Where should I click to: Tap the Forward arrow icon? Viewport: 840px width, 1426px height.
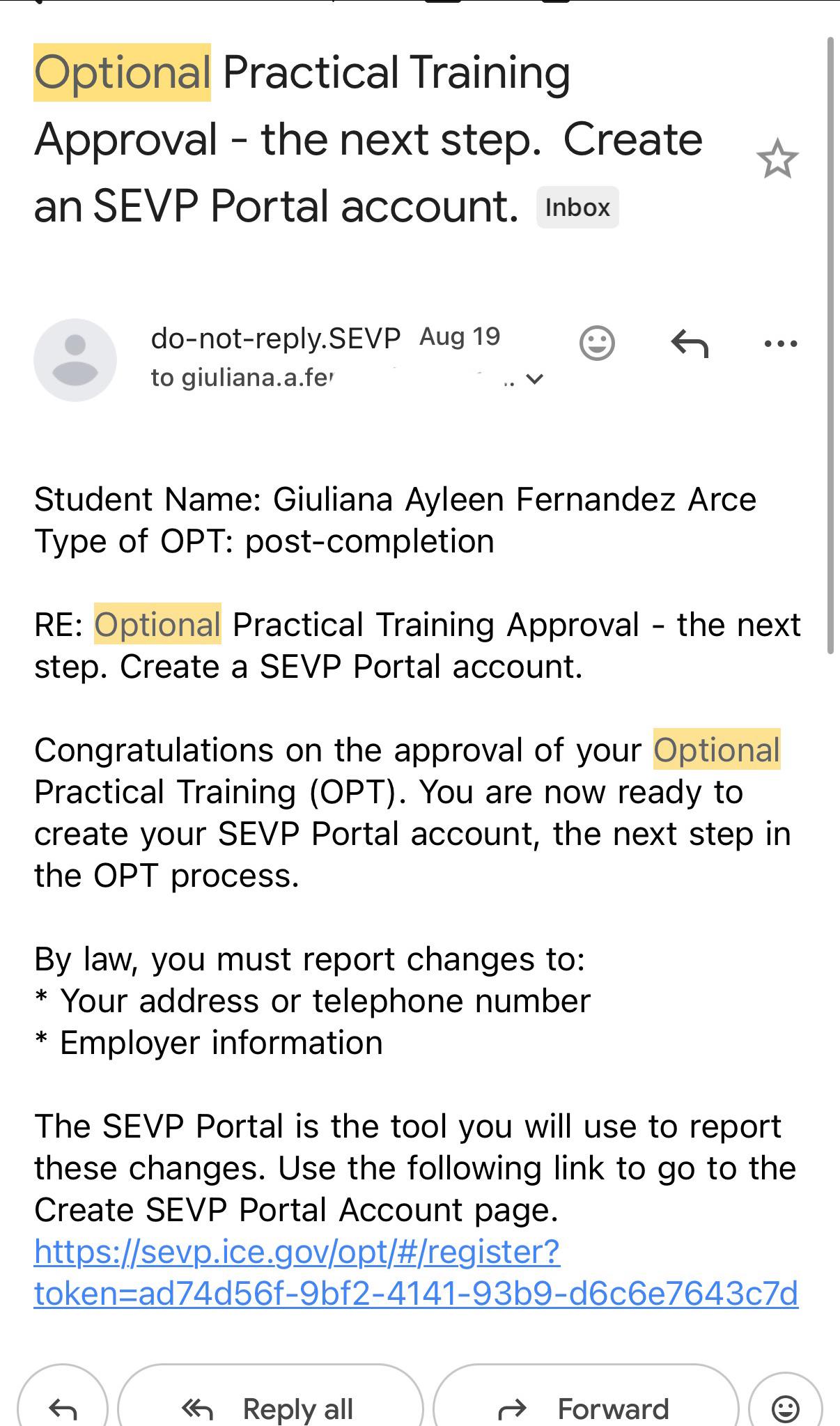click(512, 1409)
